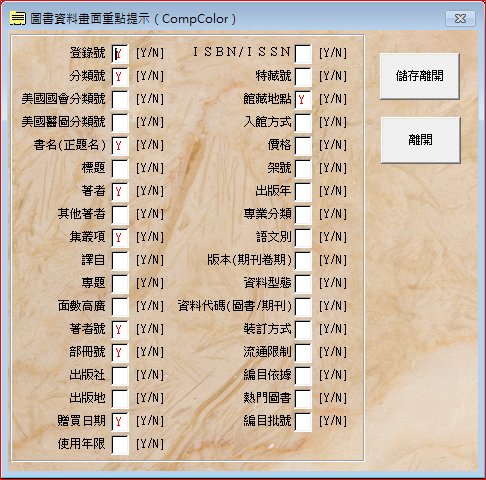The image size is (486, 480).
Task: Click the 美國國會分類號 label text
Action: click(x=63, y=99)
